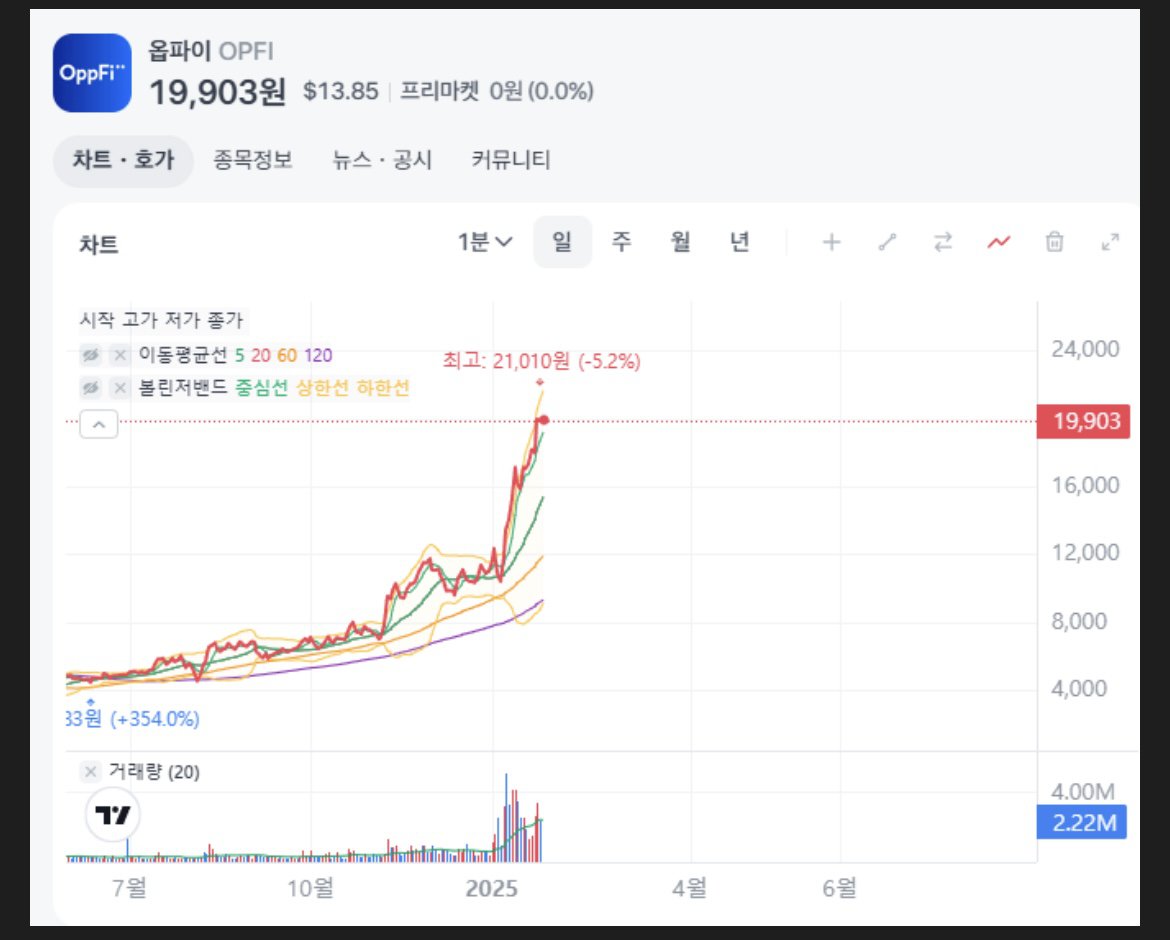
Task: Expand chart to fullscreen via arrows icon
Action: pos(1108,241)
